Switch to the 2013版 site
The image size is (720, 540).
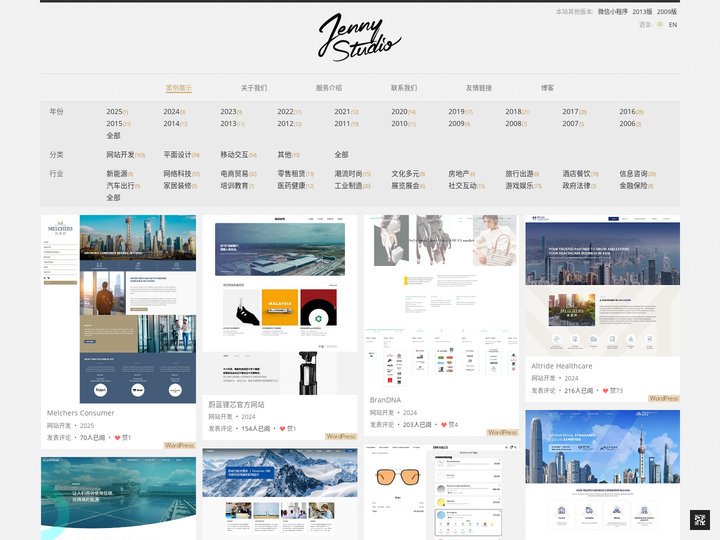coord(642,11)
